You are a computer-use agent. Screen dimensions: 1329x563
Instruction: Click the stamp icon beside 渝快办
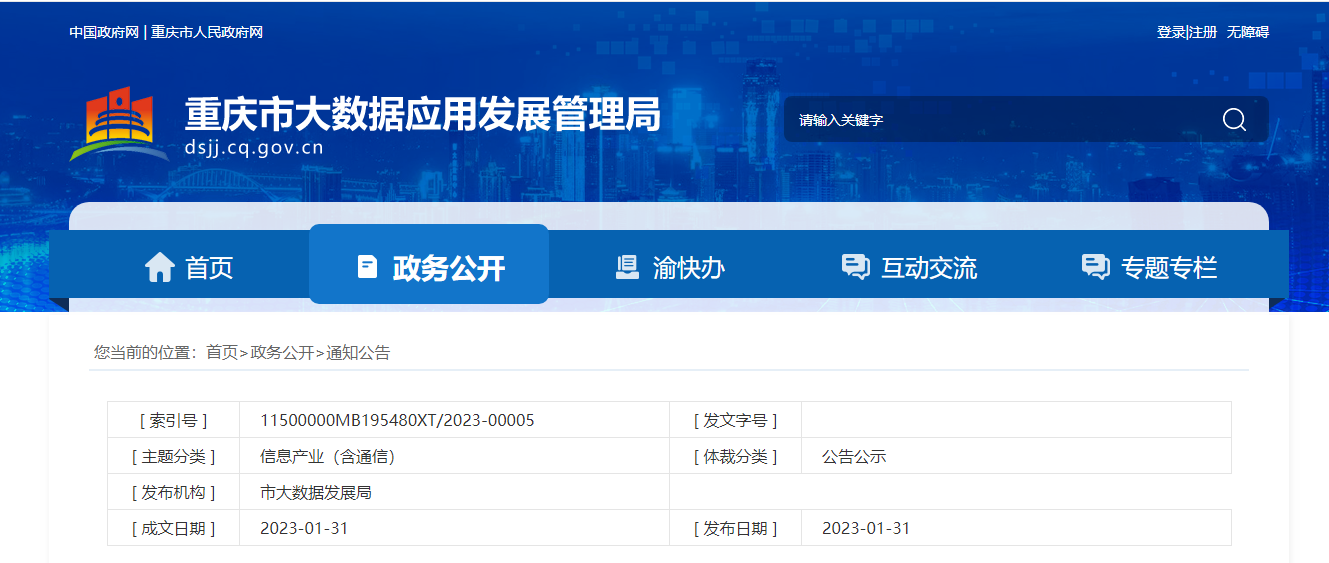pyautogui.click(x=627, y=267)
